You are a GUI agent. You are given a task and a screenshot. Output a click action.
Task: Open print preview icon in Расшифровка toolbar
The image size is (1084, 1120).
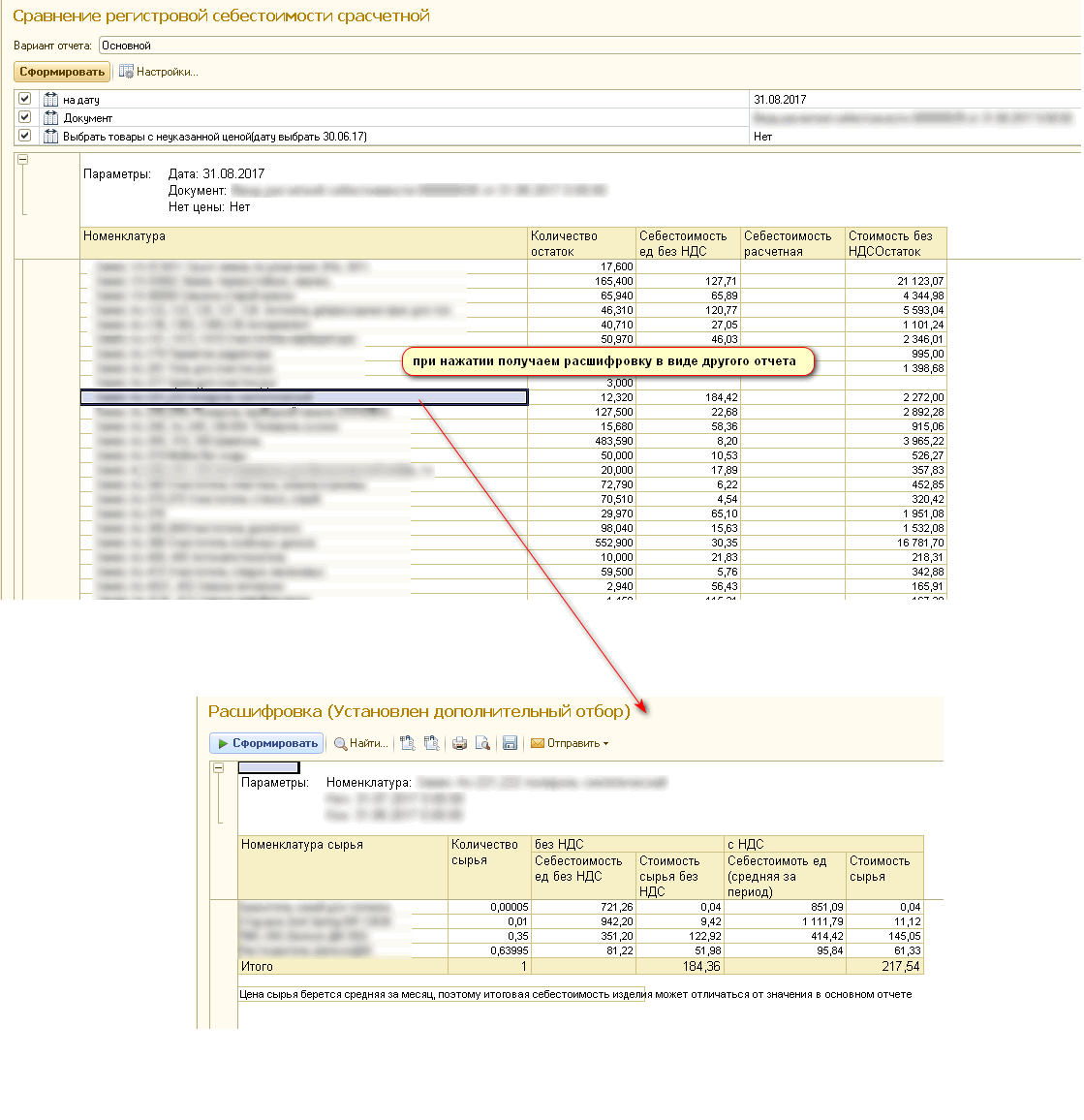coord(482,744)
